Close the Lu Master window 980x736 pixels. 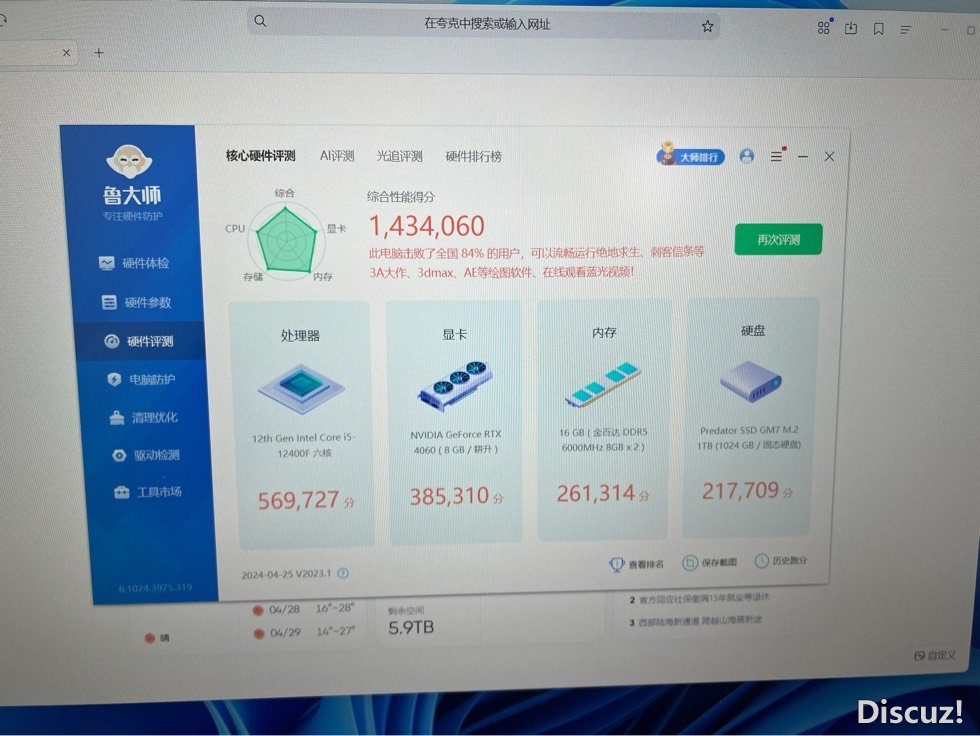point(829,157)
